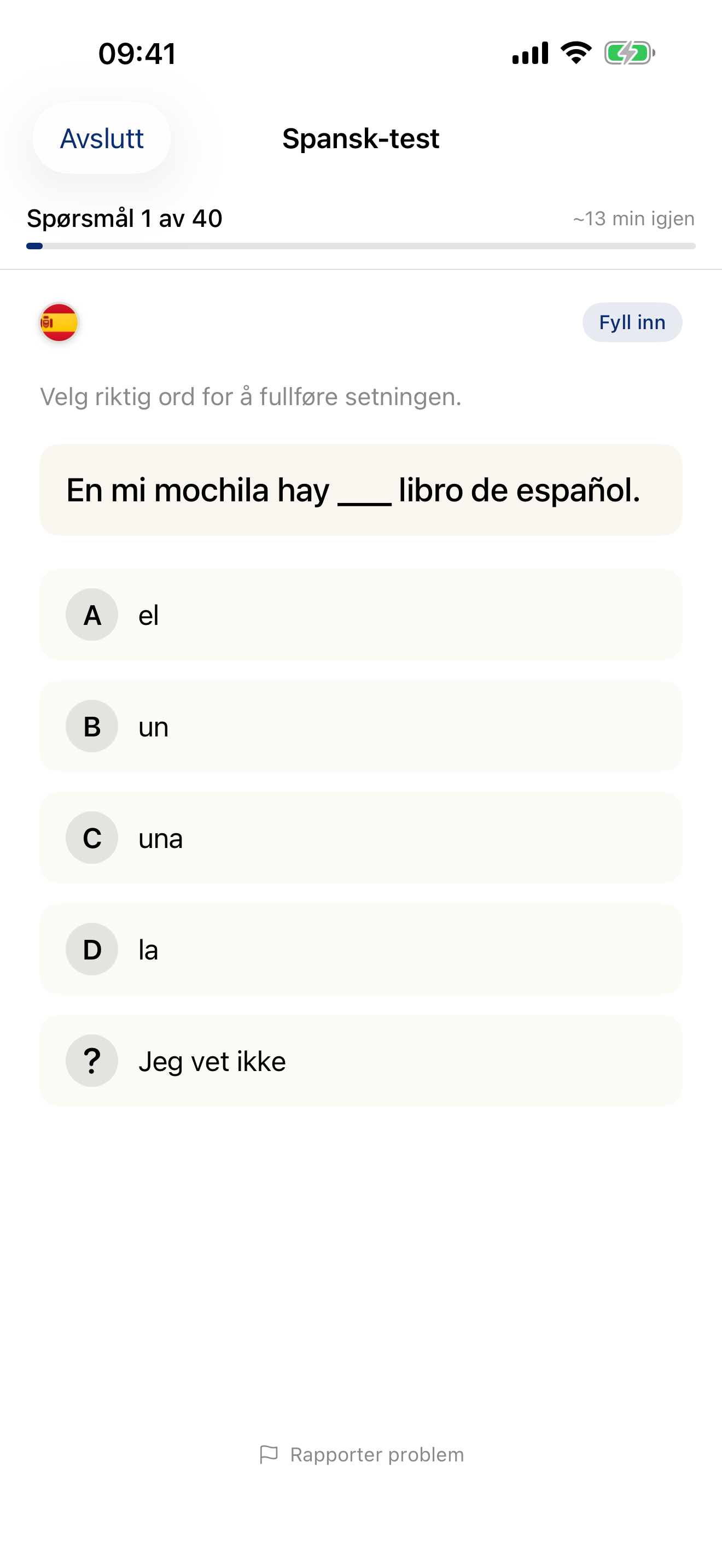Click the circled letter D icon
This screenshot has width=722, height=1568.
[x=91, y=949]
